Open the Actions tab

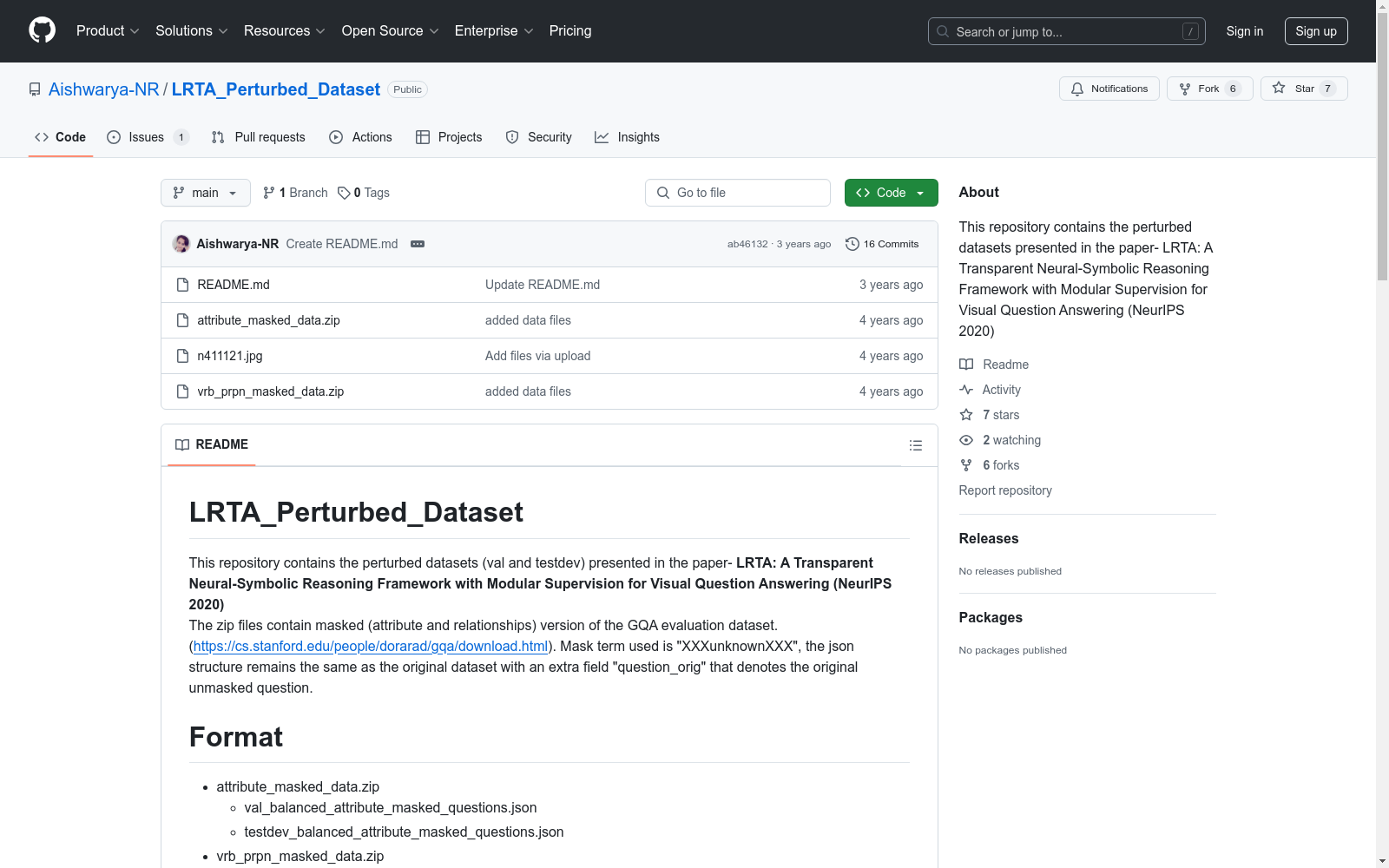coord(361,137)
